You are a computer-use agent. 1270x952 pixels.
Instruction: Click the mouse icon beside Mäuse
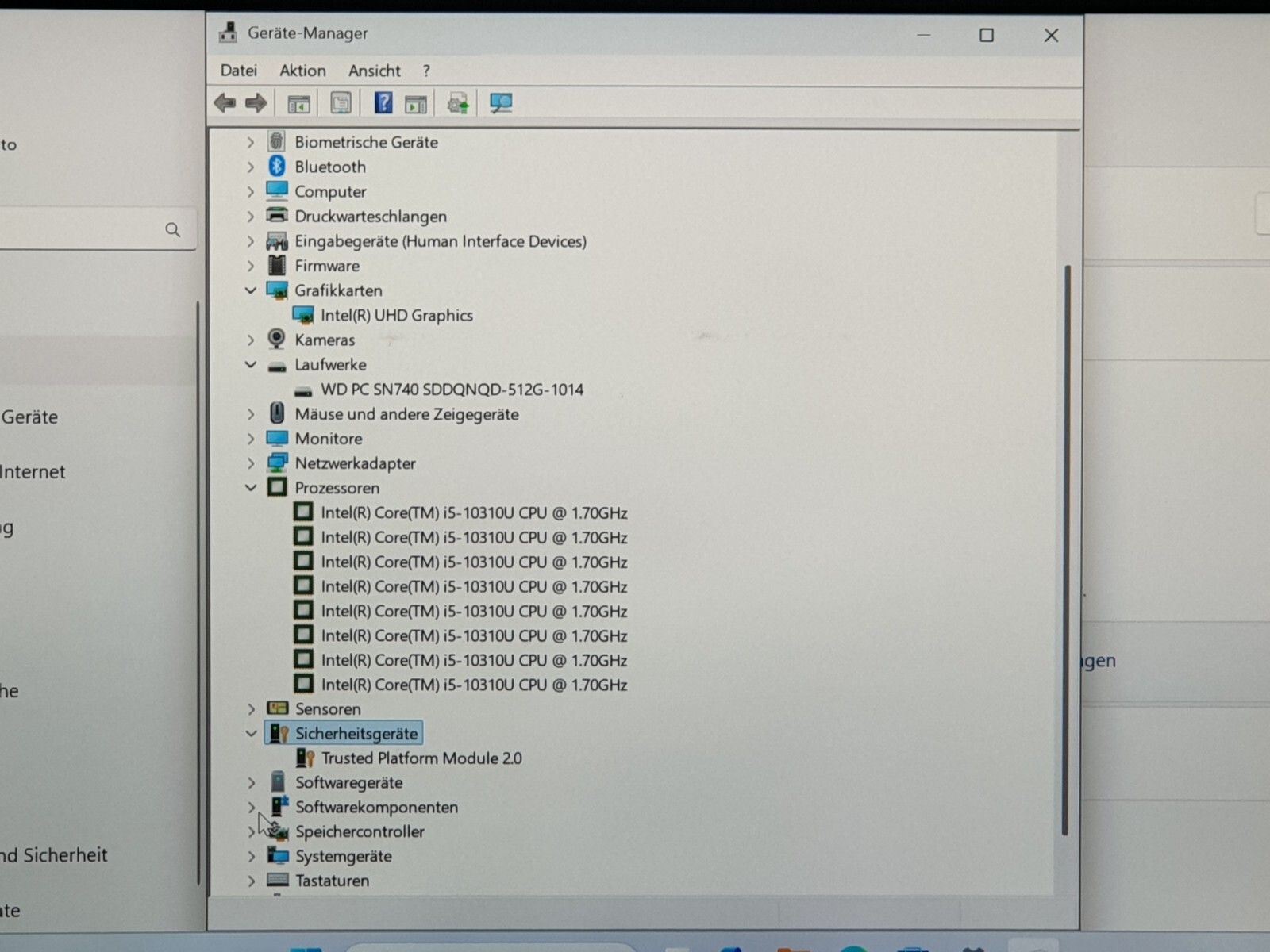pos(277,413)
